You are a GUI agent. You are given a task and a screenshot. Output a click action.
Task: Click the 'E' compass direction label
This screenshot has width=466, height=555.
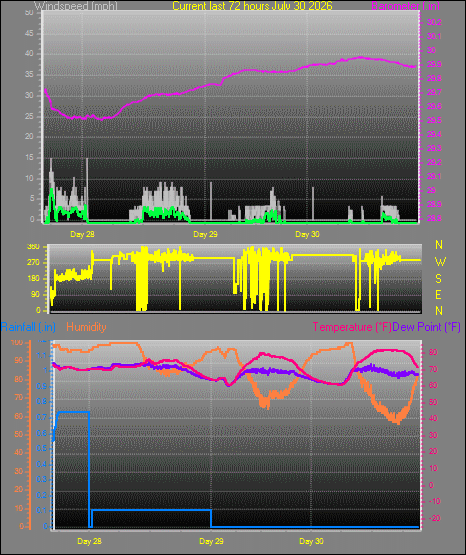438,294
